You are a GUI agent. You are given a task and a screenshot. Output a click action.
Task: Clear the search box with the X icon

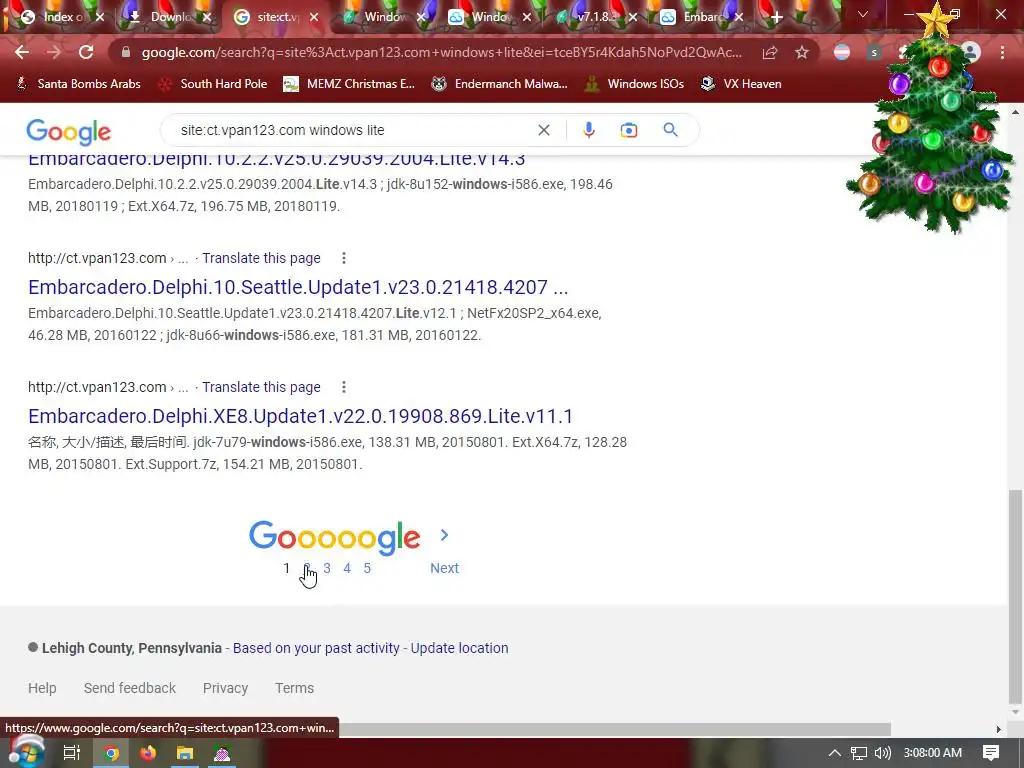[543, 130]
